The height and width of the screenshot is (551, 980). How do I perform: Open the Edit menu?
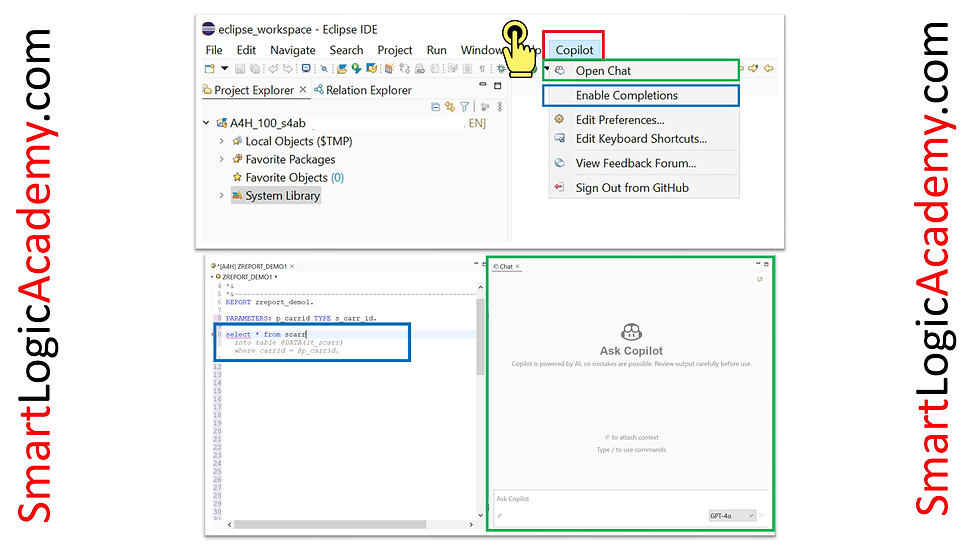pyautogui.click(x=246, y=50)
